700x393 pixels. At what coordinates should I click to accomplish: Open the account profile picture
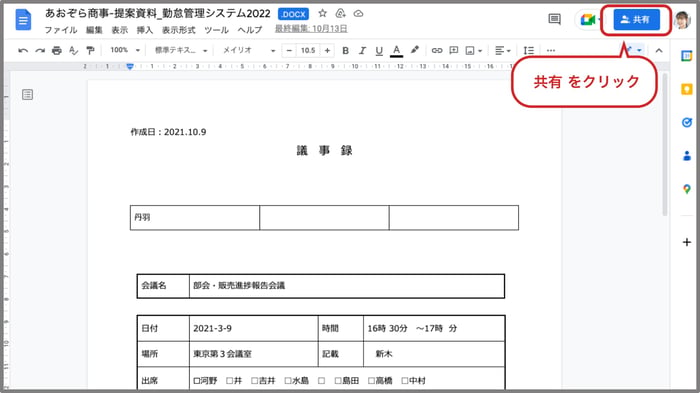[x=682, y=20]
